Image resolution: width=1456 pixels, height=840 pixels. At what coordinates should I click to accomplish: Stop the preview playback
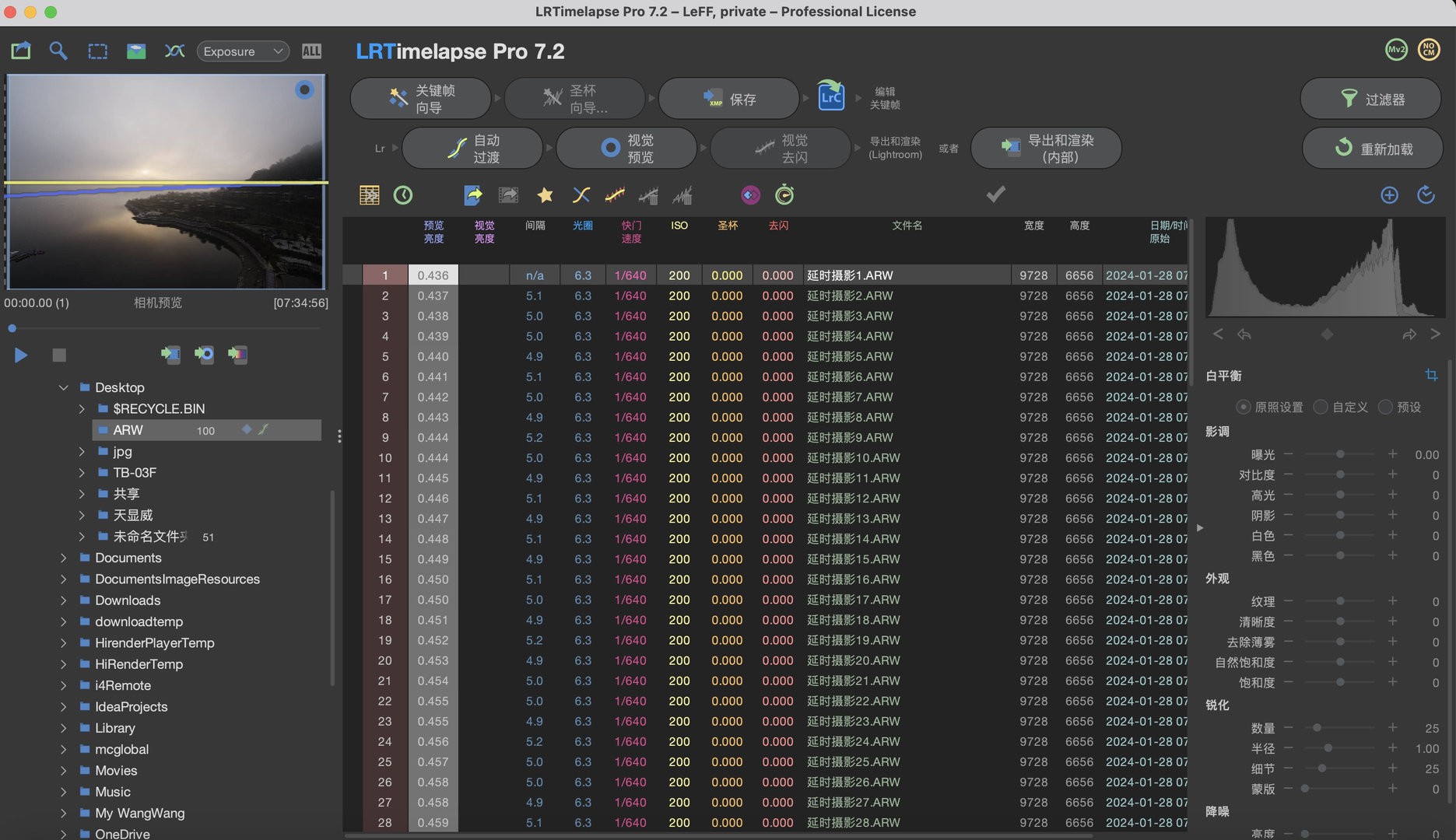coord(59,355)
